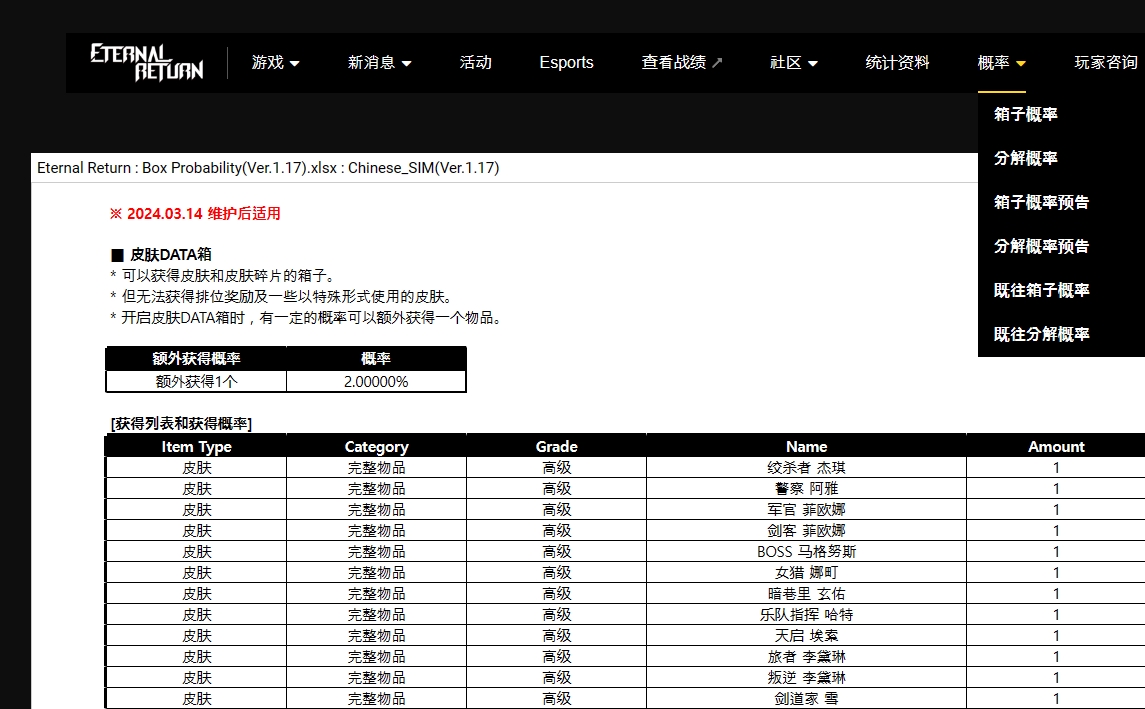Image resolution: width=1145 pixels, height=709 pixels.
Task: Click the amount 1 in 天启 埃索 row
Action: coord(1056,636)
